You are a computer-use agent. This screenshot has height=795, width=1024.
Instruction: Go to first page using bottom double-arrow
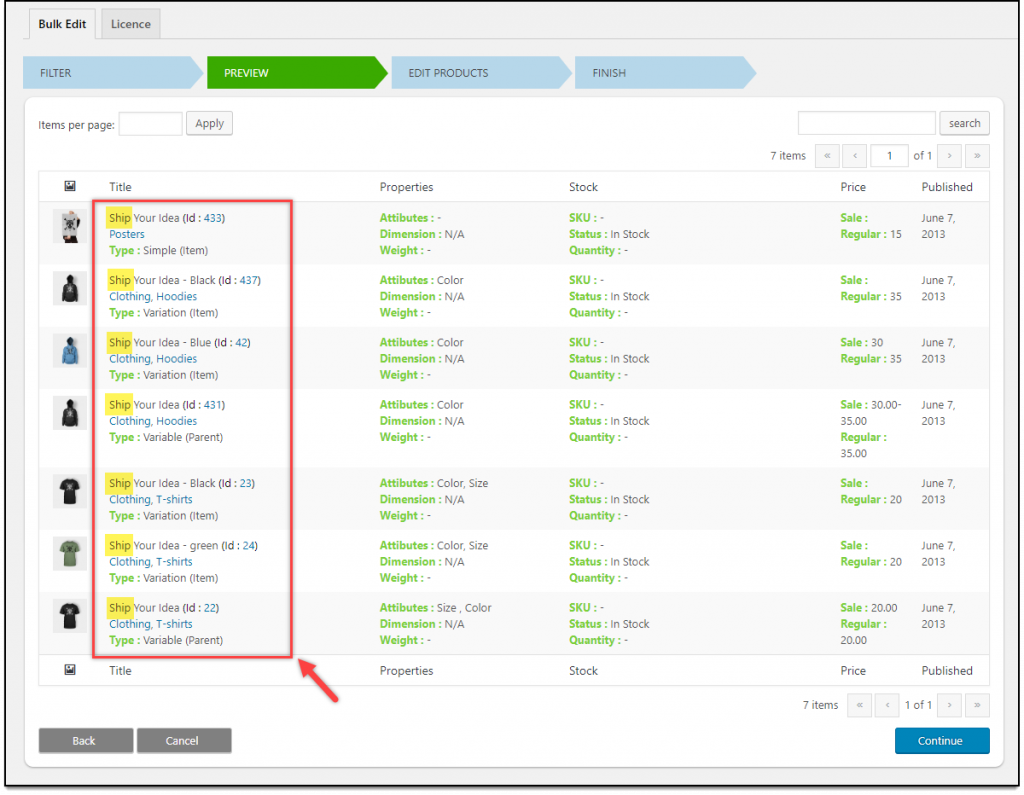click(859, 705)
